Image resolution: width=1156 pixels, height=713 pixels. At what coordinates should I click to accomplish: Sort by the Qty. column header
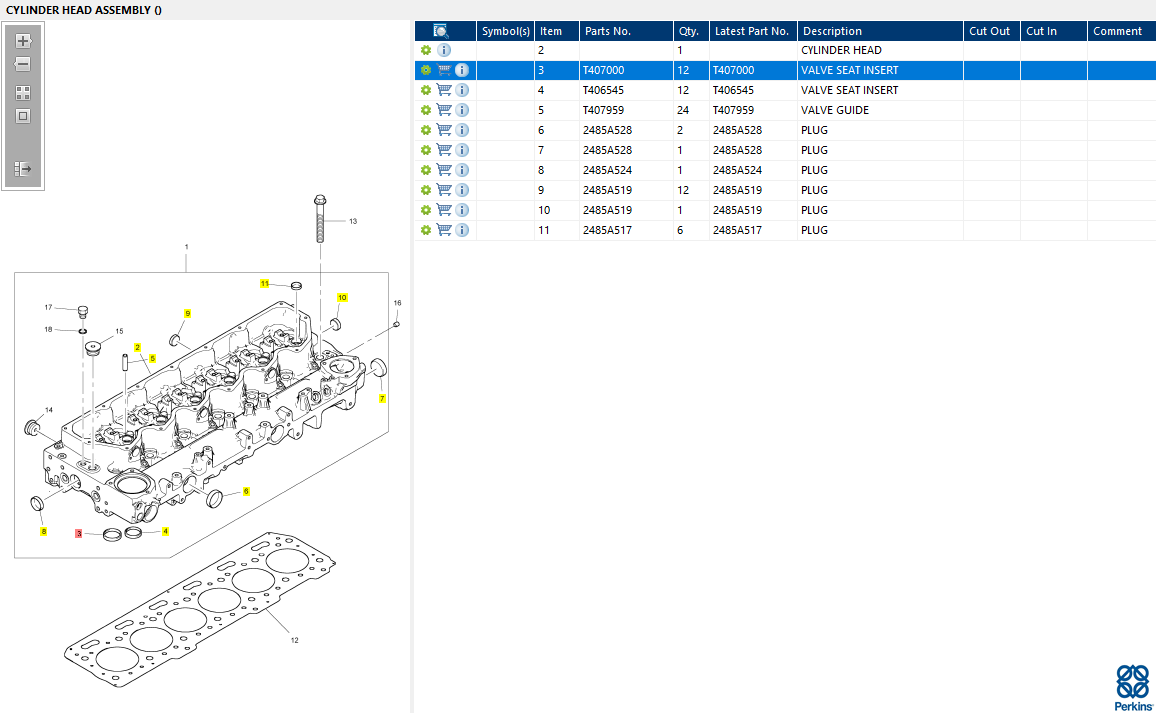click(691, 31)
